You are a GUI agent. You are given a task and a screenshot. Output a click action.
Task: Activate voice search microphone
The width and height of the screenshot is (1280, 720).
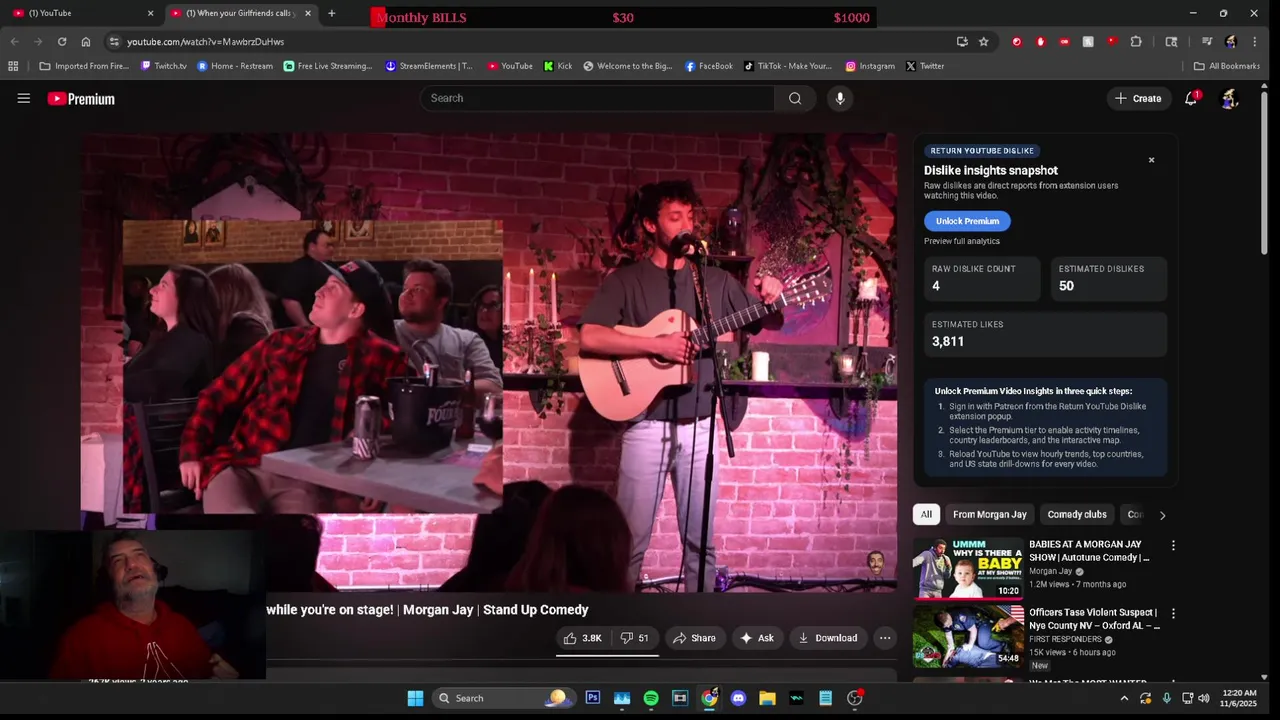(840, 98)
